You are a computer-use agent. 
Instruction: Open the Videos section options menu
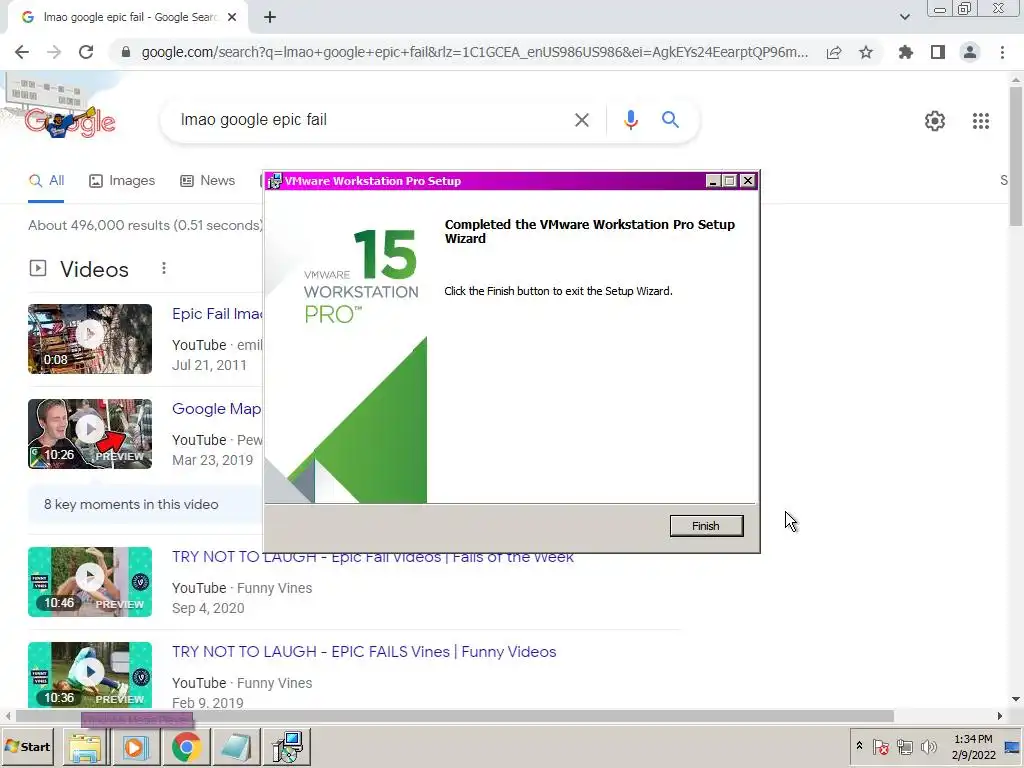(164, 268)
